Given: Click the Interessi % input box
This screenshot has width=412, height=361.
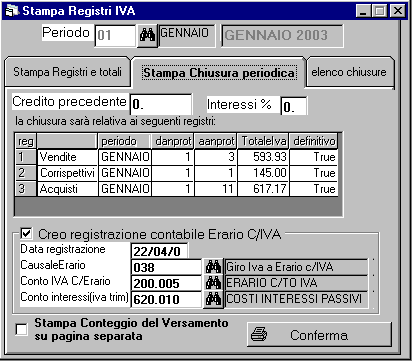Looking at the screenshot, I should point(294,107).
